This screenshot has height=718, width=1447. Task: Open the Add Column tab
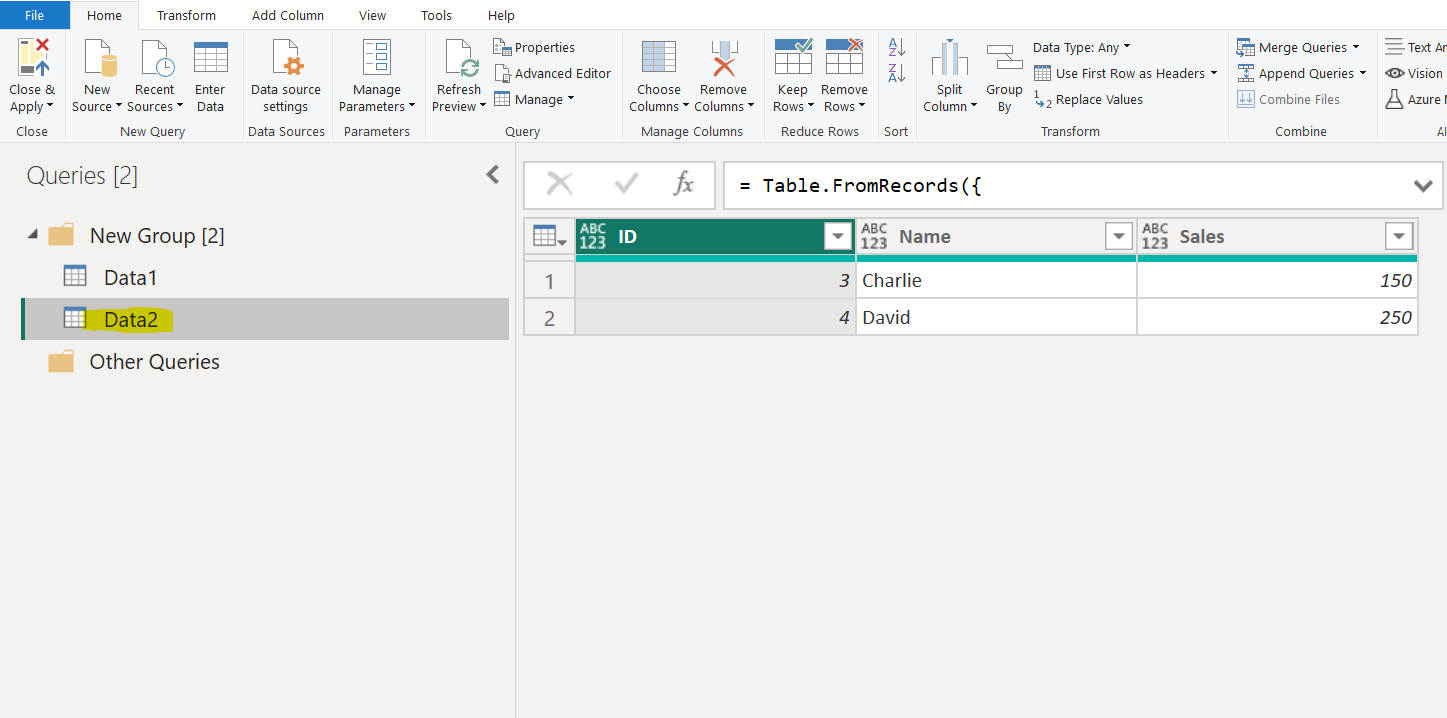[x=288, y=15]
